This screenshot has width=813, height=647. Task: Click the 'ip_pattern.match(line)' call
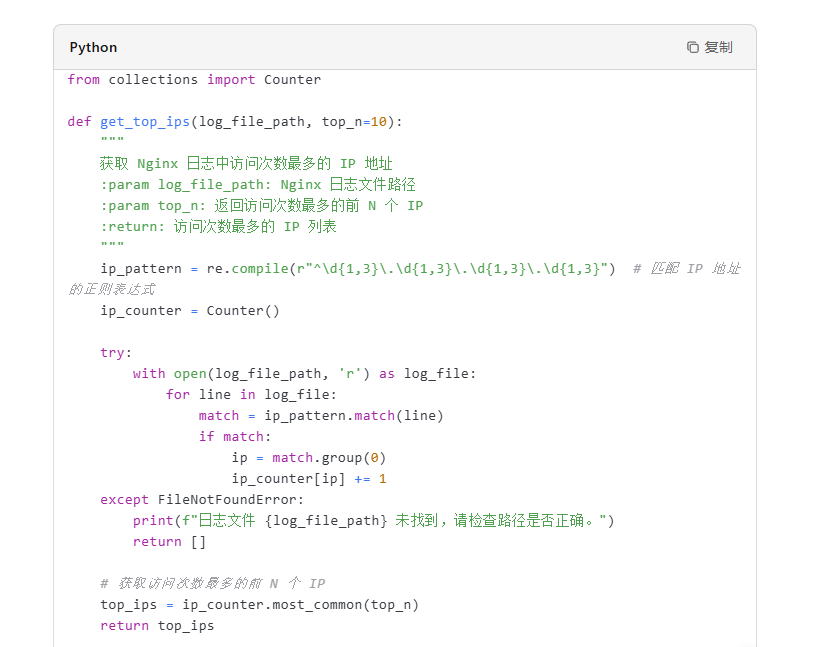tap(354, 415)
